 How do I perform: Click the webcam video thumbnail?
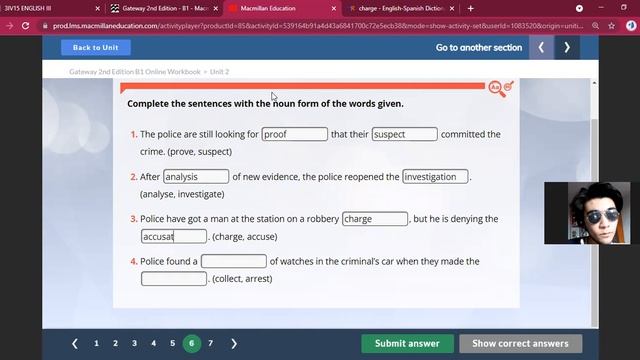tap(587, 213)
